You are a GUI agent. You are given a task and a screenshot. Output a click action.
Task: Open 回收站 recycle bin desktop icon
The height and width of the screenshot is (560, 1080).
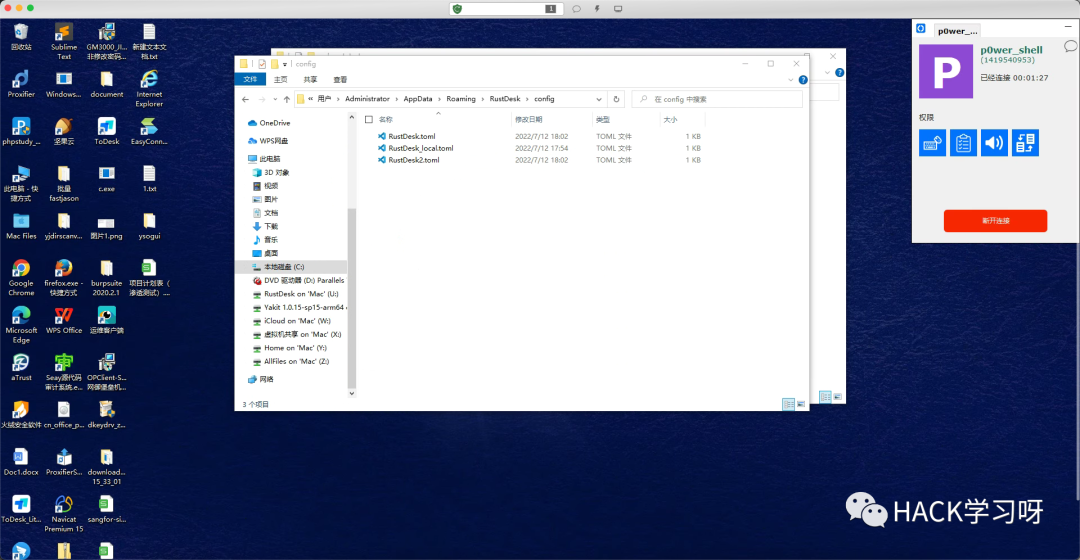21,37
